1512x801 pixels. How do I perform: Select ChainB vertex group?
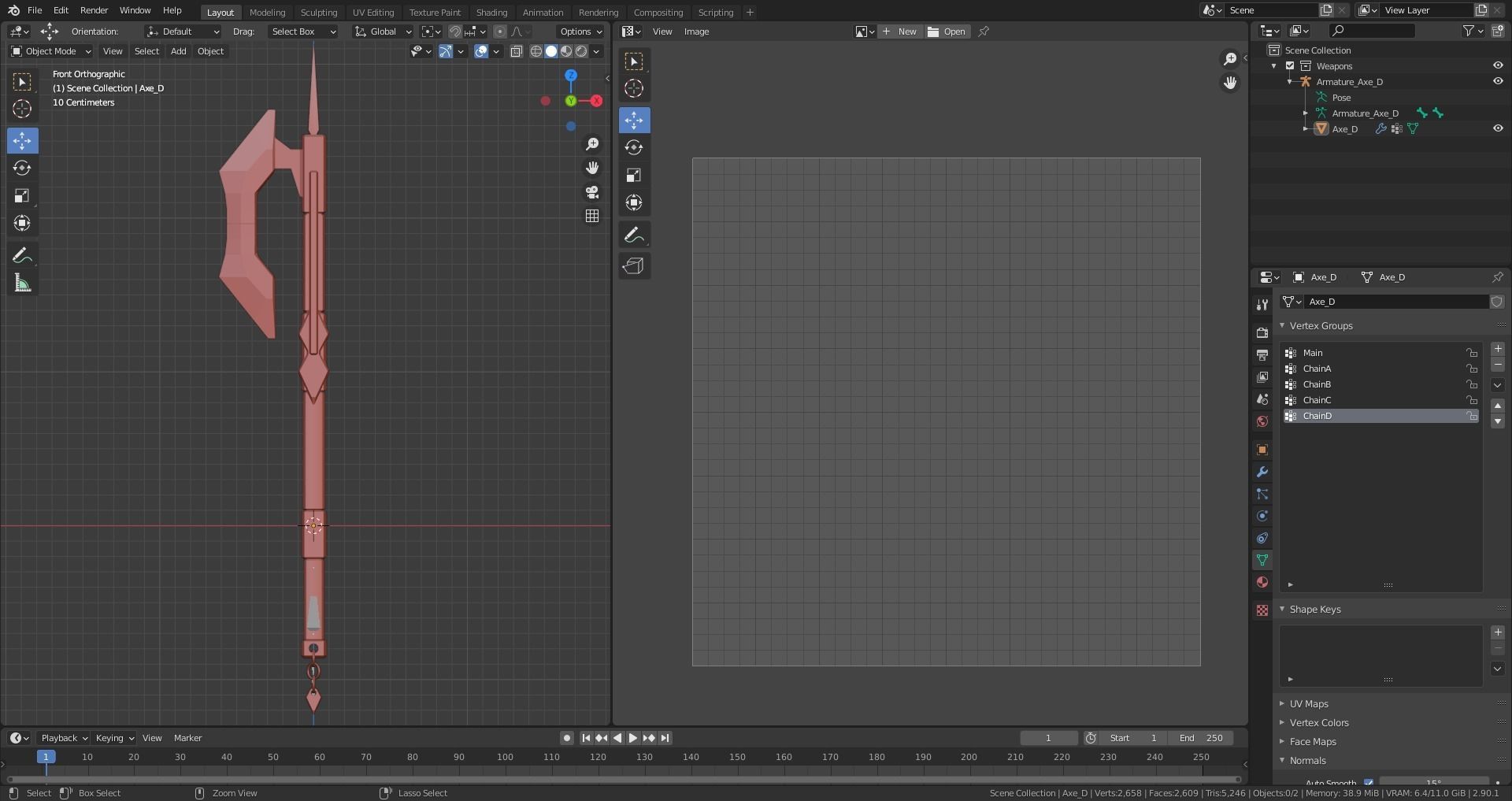tap(1380, 384)
